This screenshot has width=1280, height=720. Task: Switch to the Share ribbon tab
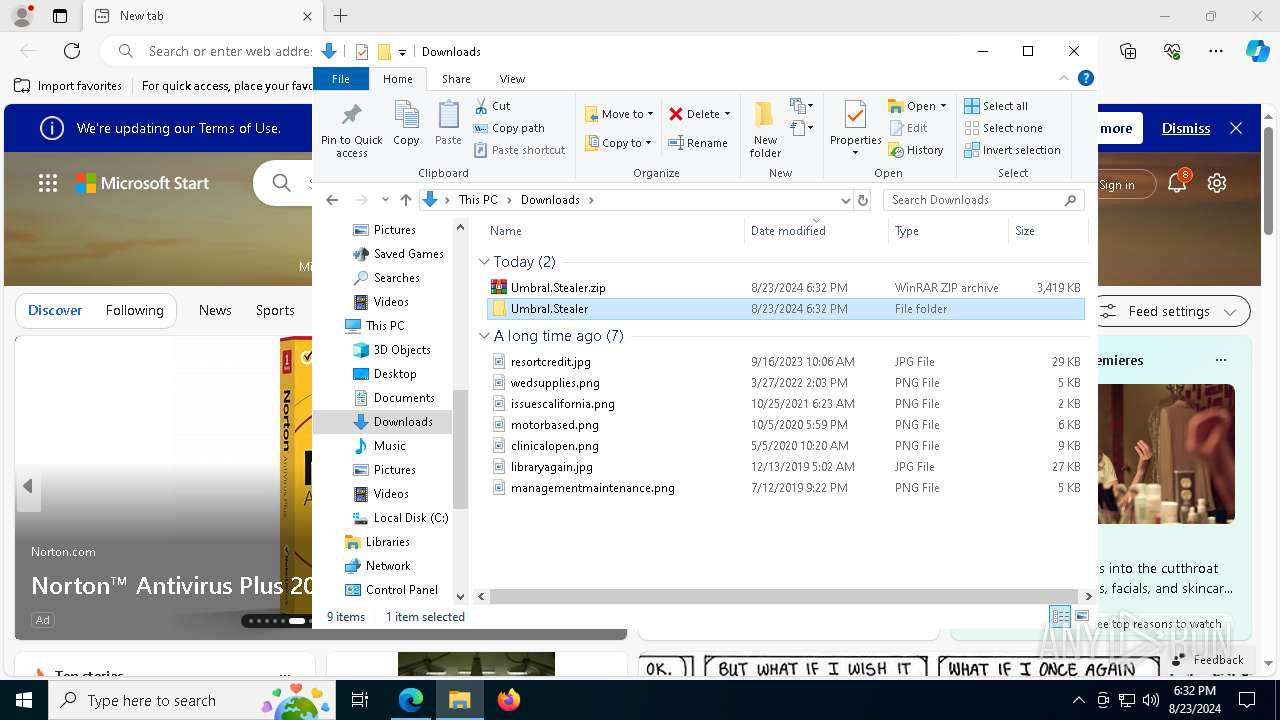coord(456,79)
